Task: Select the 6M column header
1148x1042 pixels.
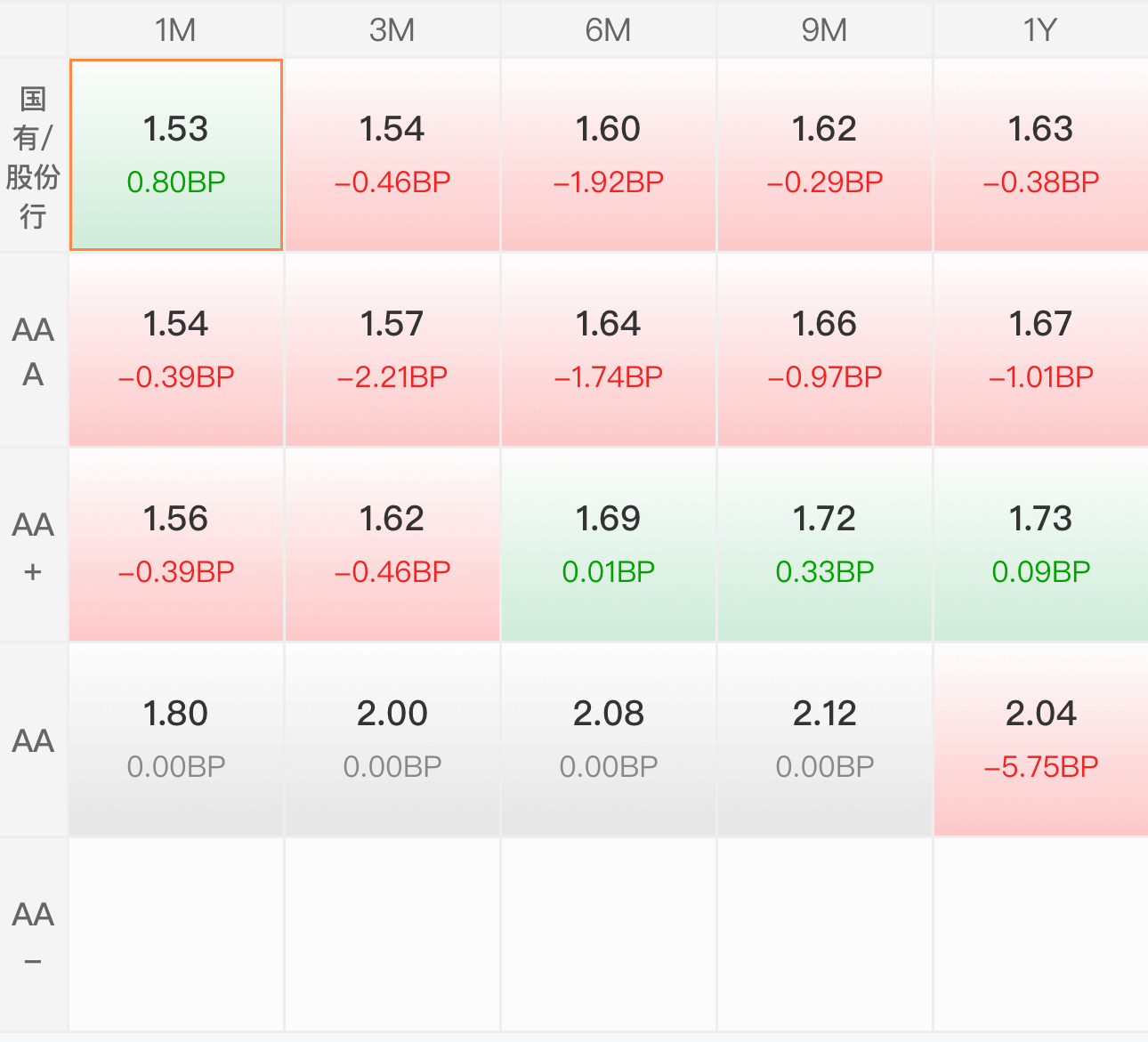Action: pyautogui.click(x=609, y=30)
